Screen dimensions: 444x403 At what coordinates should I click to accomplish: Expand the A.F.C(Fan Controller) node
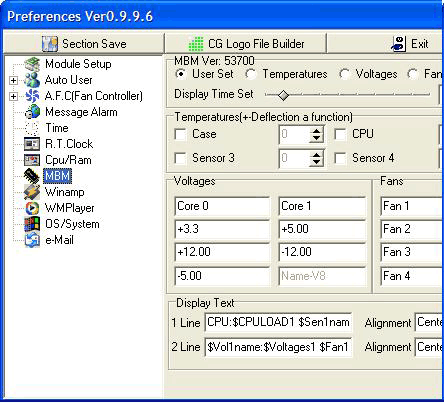[13, 96]
